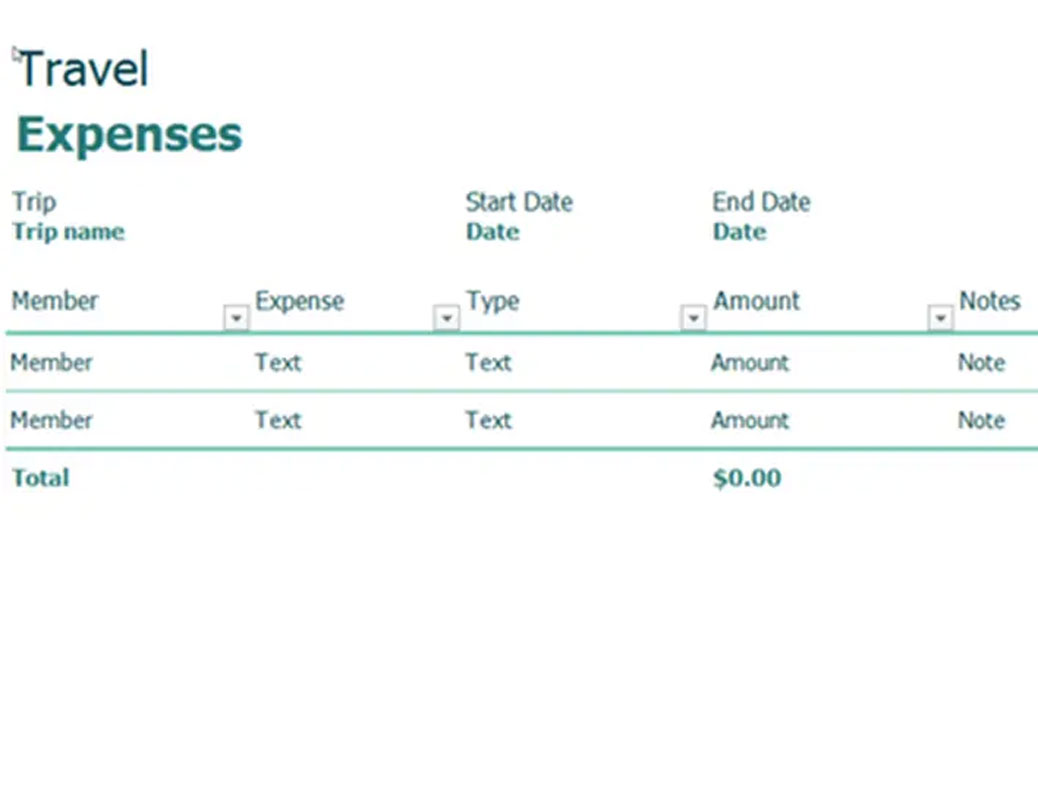Select the Notes column header
Screen dimensions: 1038x800
click(989, 301)
